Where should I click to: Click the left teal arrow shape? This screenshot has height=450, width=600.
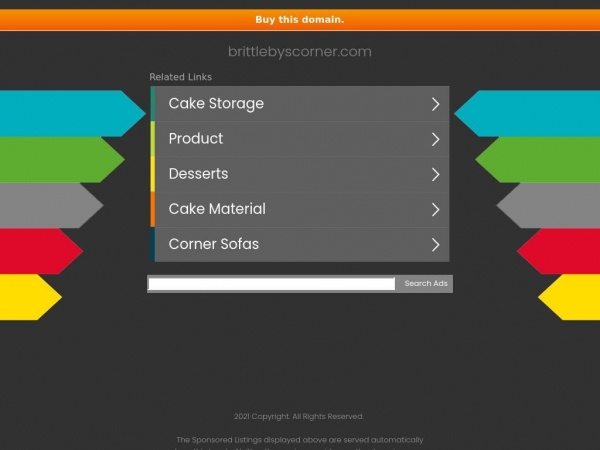tap(73, 113)
